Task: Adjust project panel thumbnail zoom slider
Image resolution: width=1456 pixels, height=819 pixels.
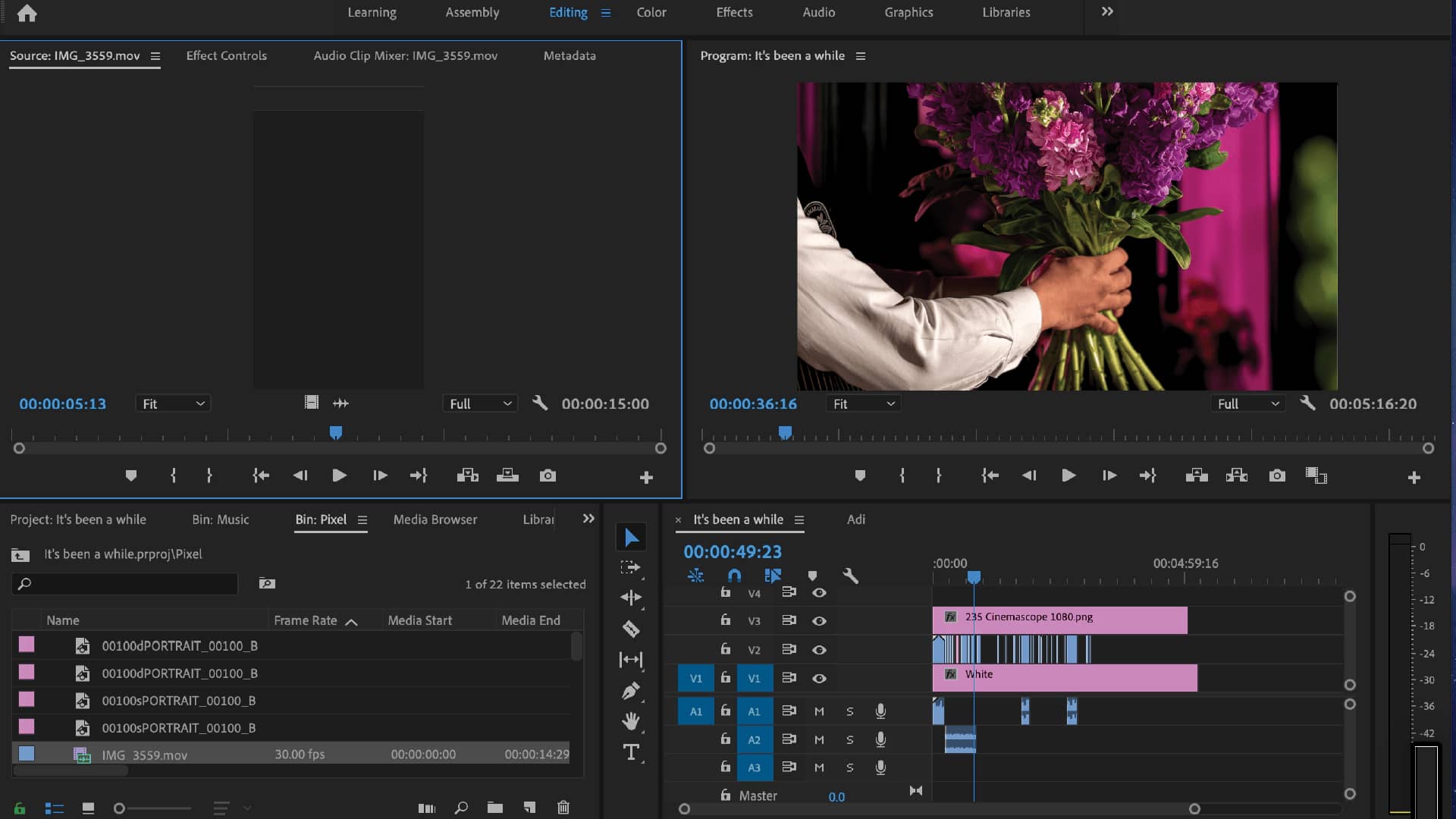Action: tap(119, 808)
